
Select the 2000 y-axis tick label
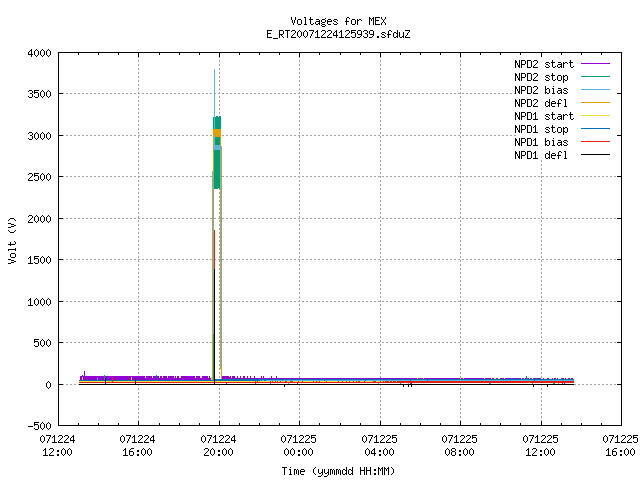point(39,219)
